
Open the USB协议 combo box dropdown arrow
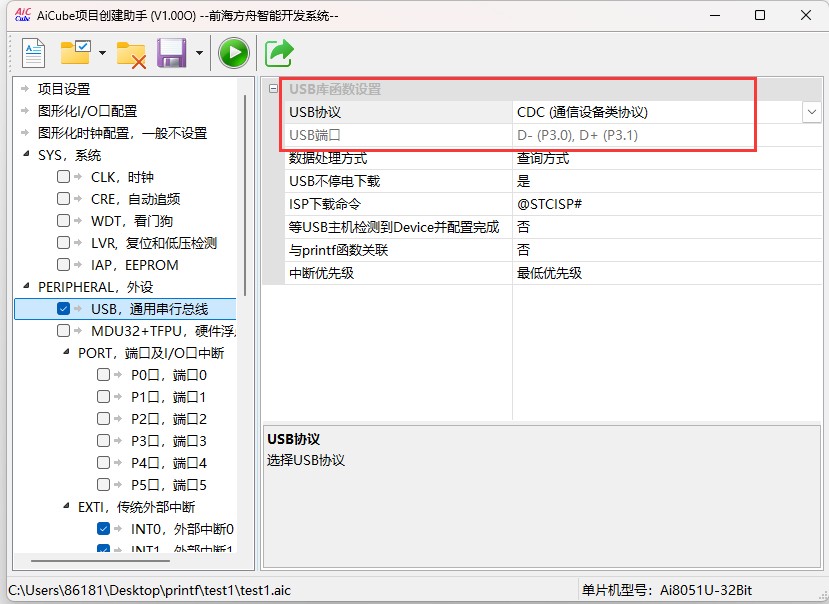coord(812,112)
